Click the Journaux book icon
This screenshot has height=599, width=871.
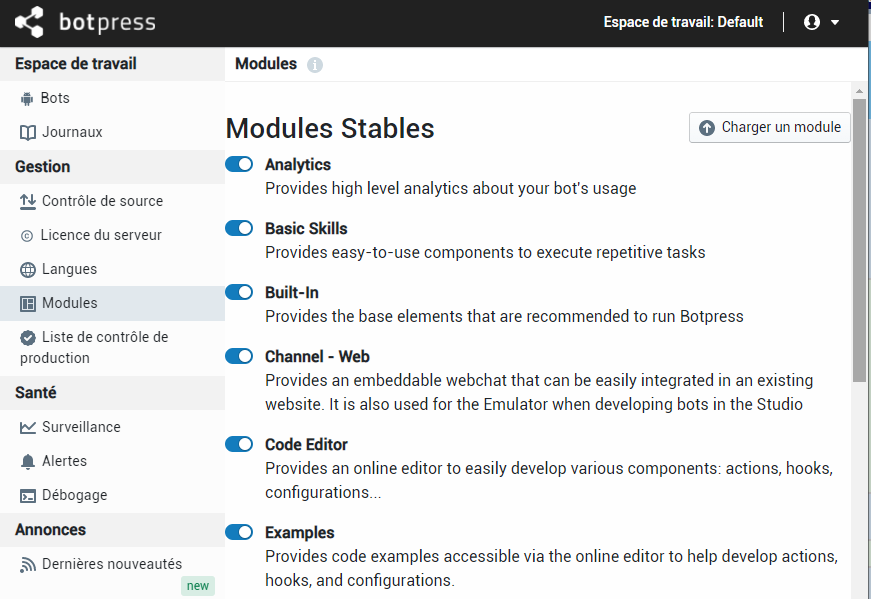click(x=27, y=133)
